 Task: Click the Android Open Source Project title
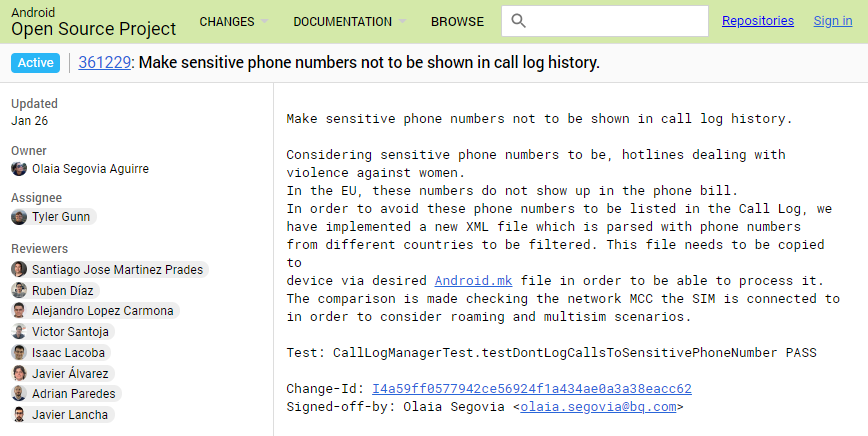[94, 22]
